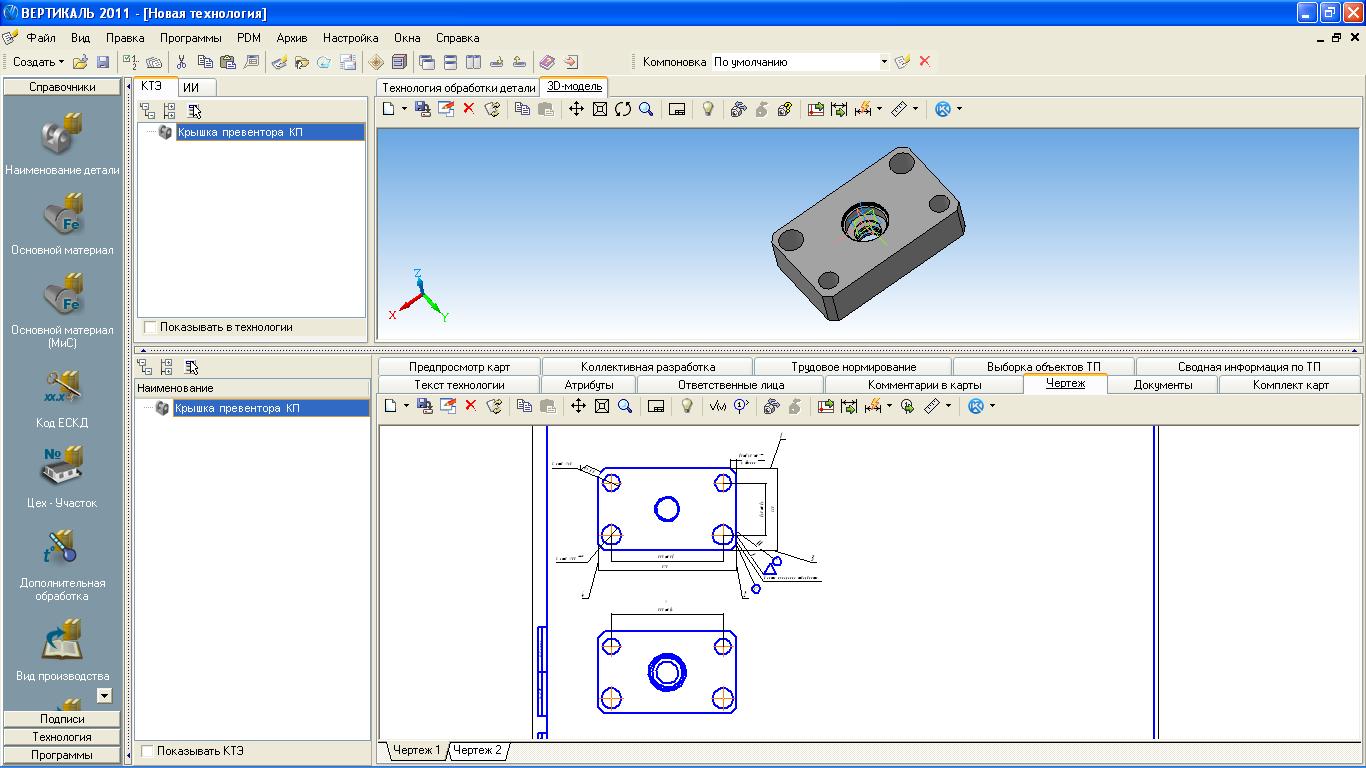Open file with the folder icon in main toolbar
The image size is (1366, 768).
pyautogui.click(x=81, y=62)
